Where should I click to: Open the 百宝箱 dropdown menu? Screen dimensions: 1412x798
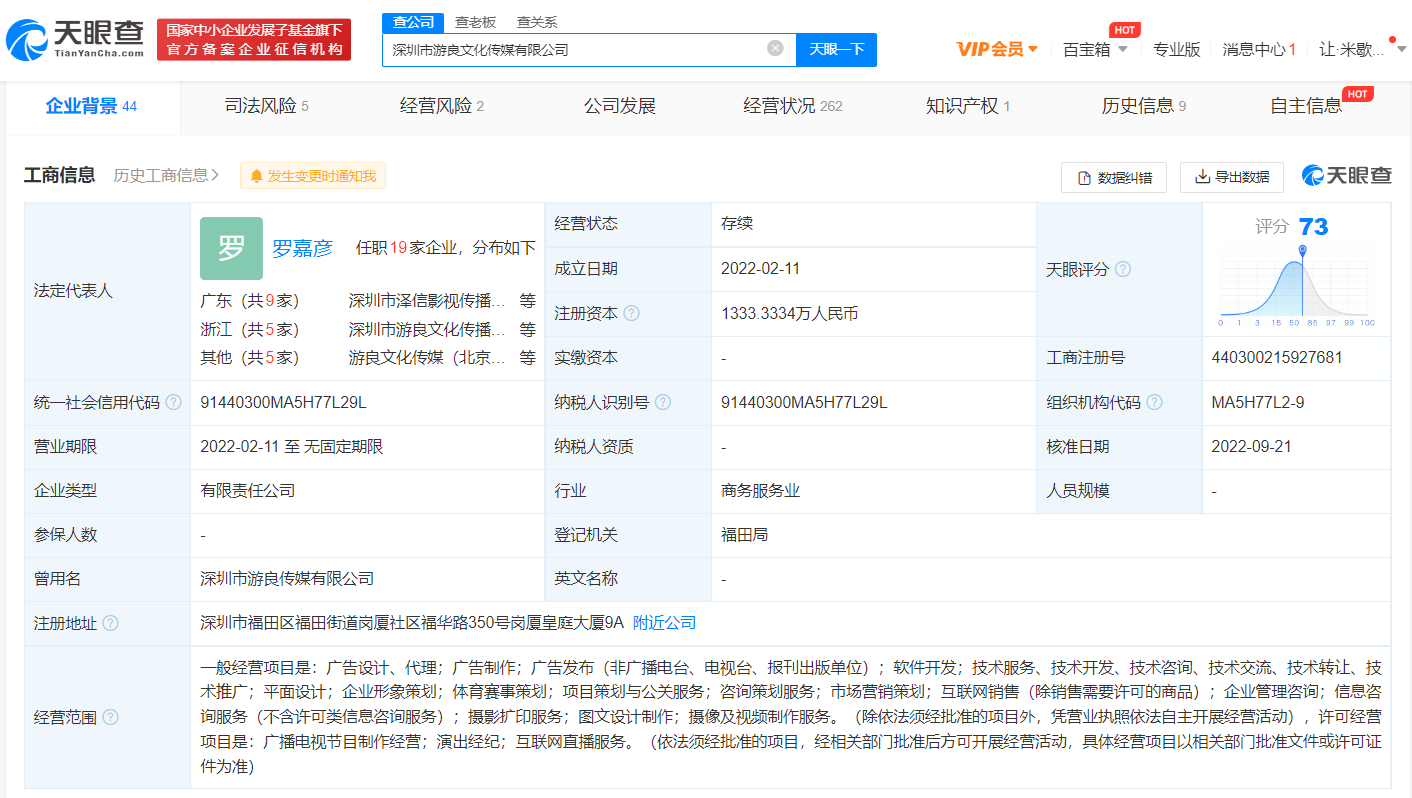tap(1095, 49)
